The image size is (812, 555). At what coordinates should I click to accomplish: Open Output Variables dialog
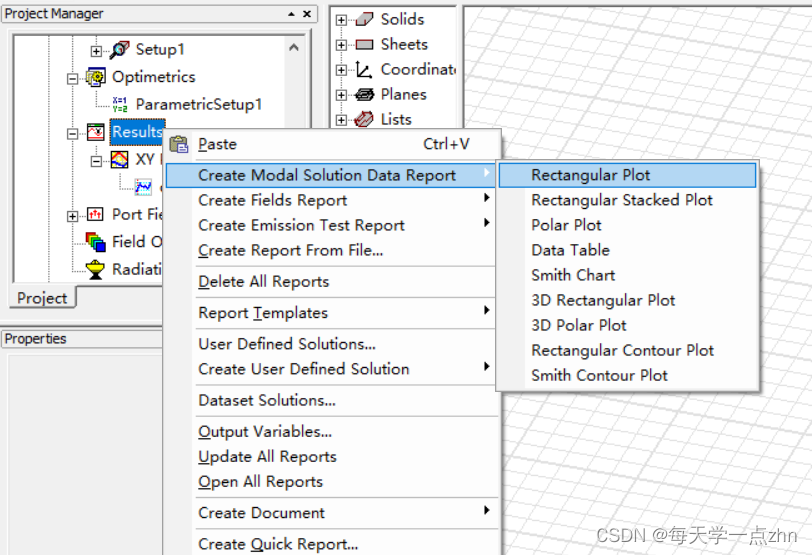tap(332, 431)
